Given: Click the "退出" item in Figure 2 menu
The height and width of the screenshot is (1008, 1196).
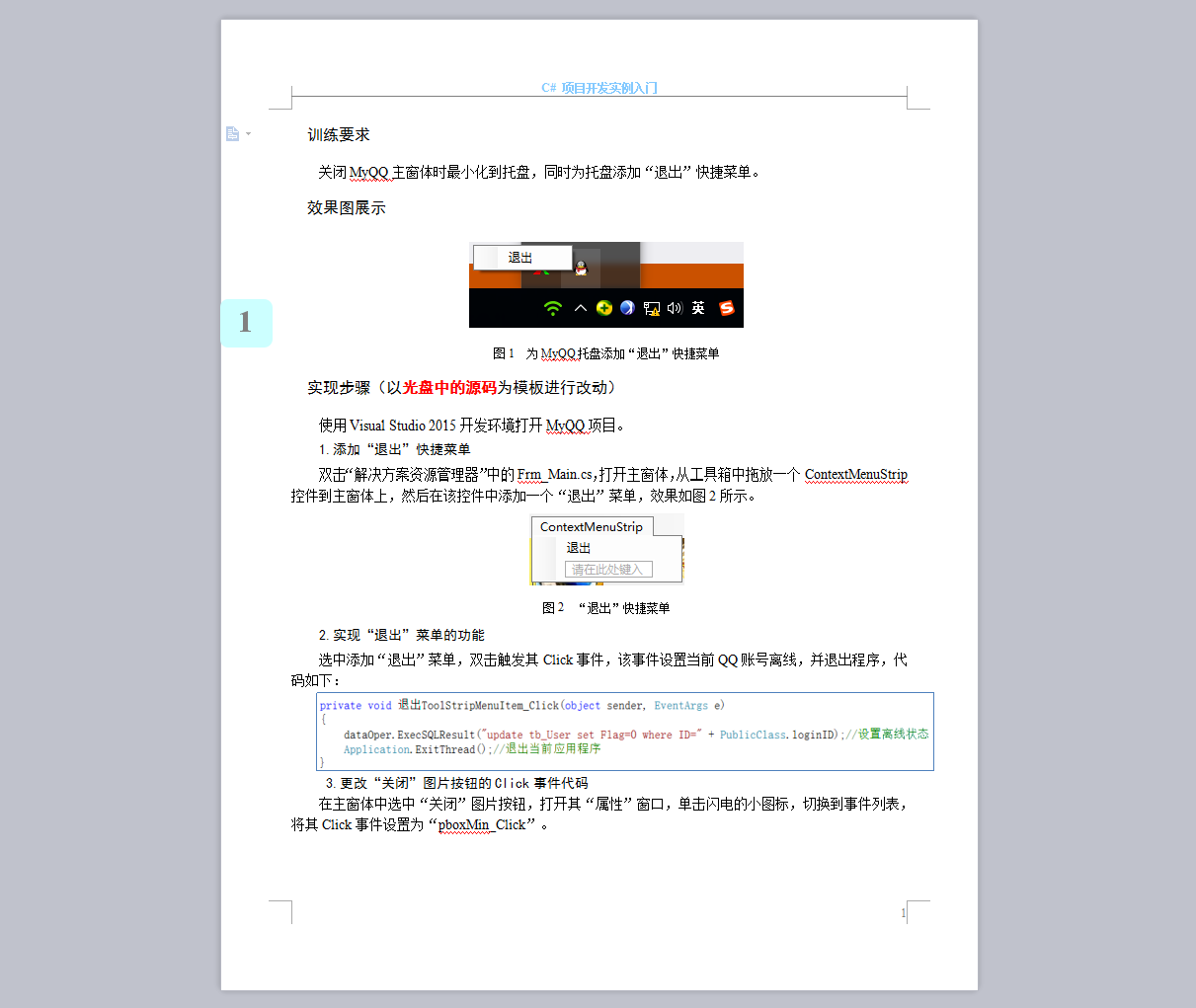Looking at the screenshot, I should tap(579, 548).
